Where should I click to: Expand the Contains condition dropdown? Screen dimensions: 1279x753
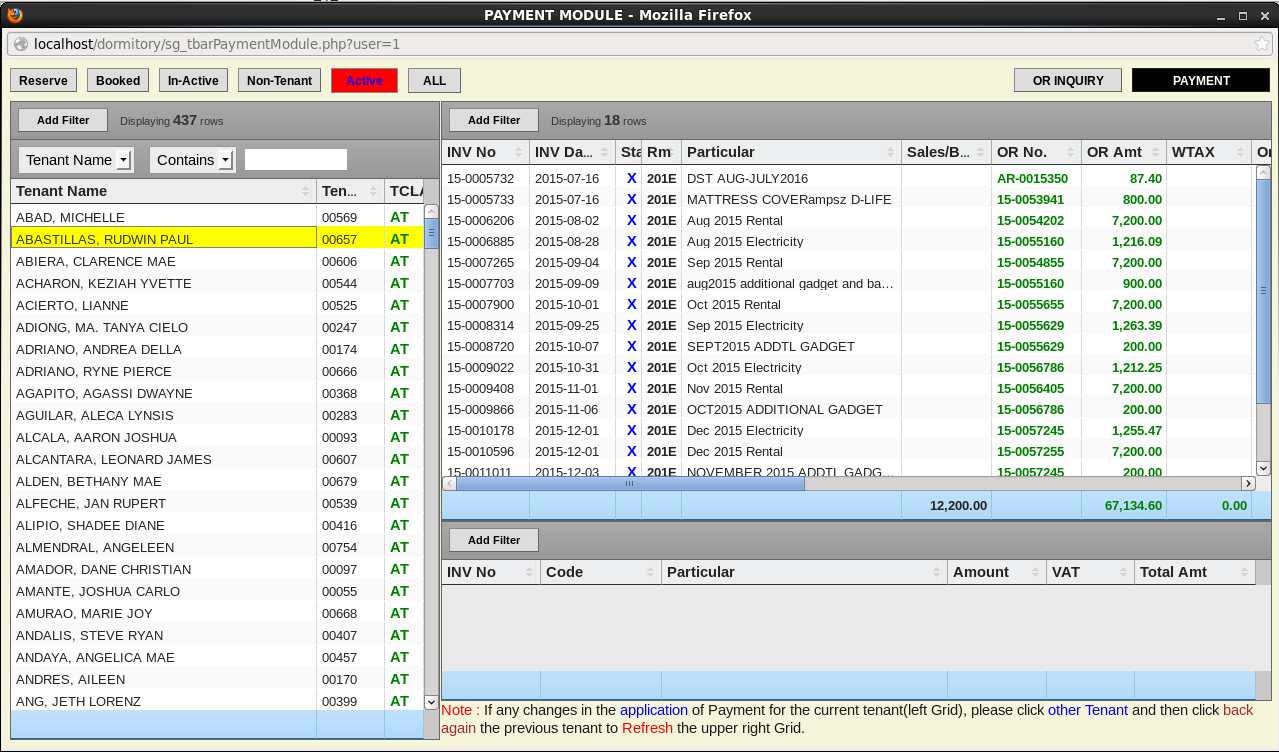click(225, 160)
